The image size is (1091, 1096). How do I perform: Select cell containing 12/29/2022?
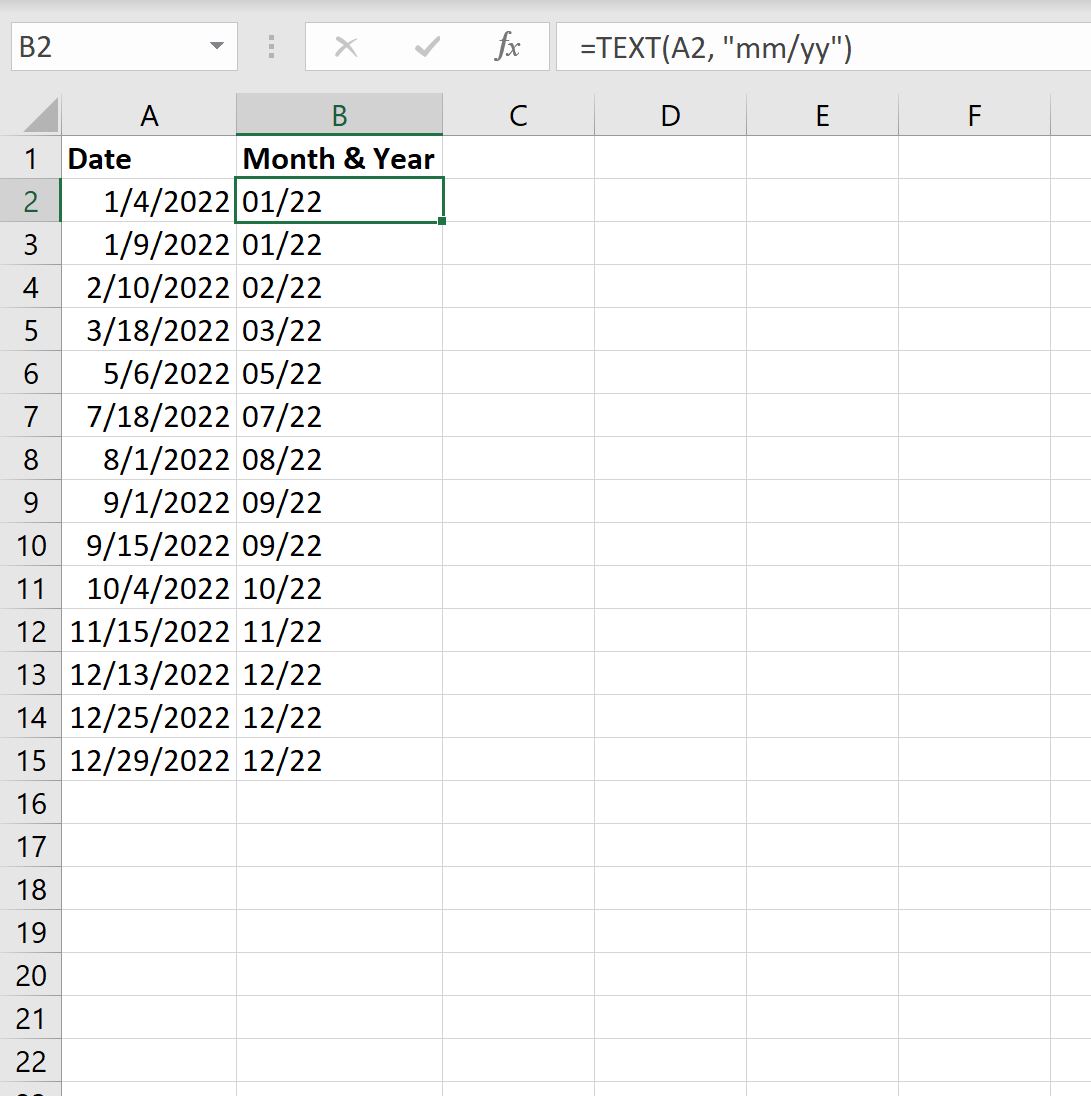tap(149, 760)
